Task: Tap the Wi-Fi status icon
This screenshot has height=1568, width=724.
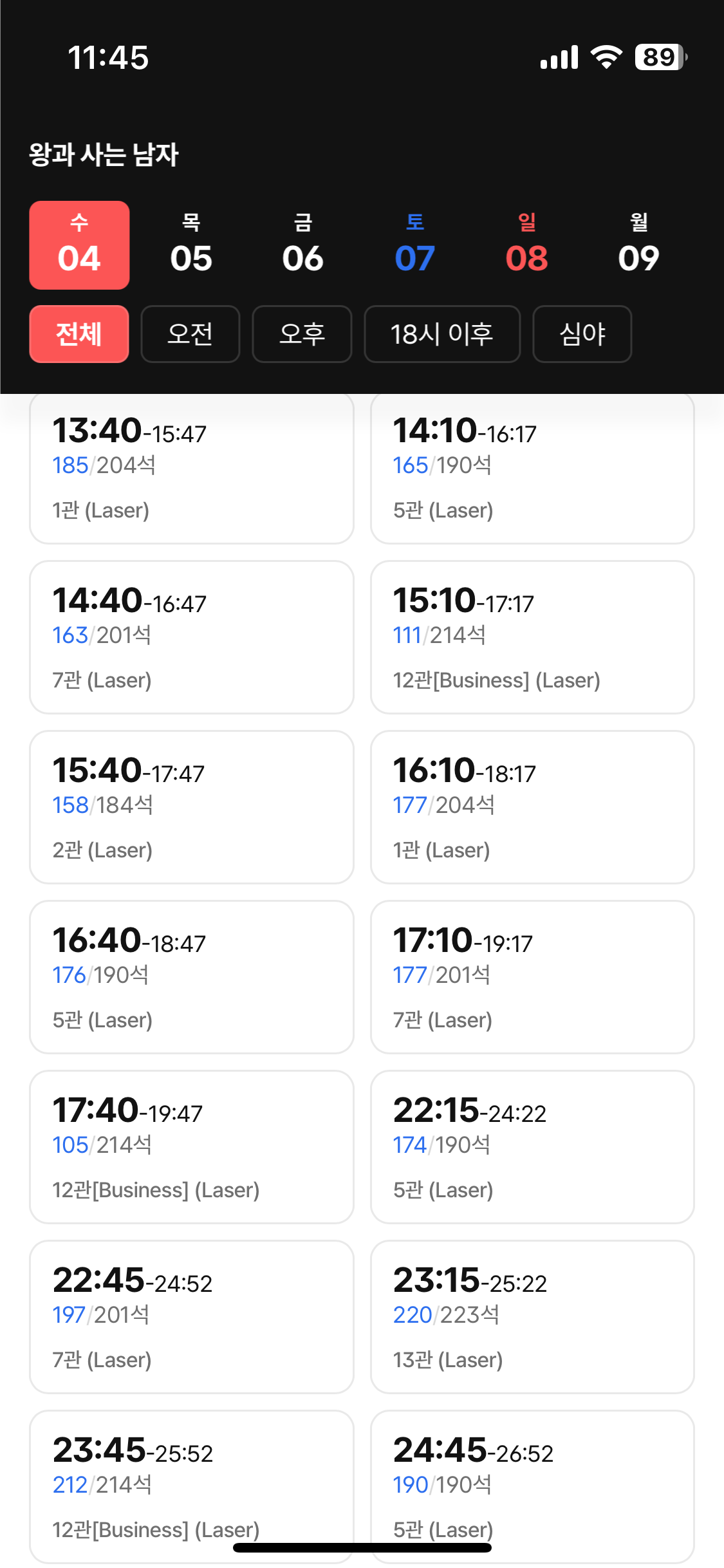Action: [x=606, y=57]
